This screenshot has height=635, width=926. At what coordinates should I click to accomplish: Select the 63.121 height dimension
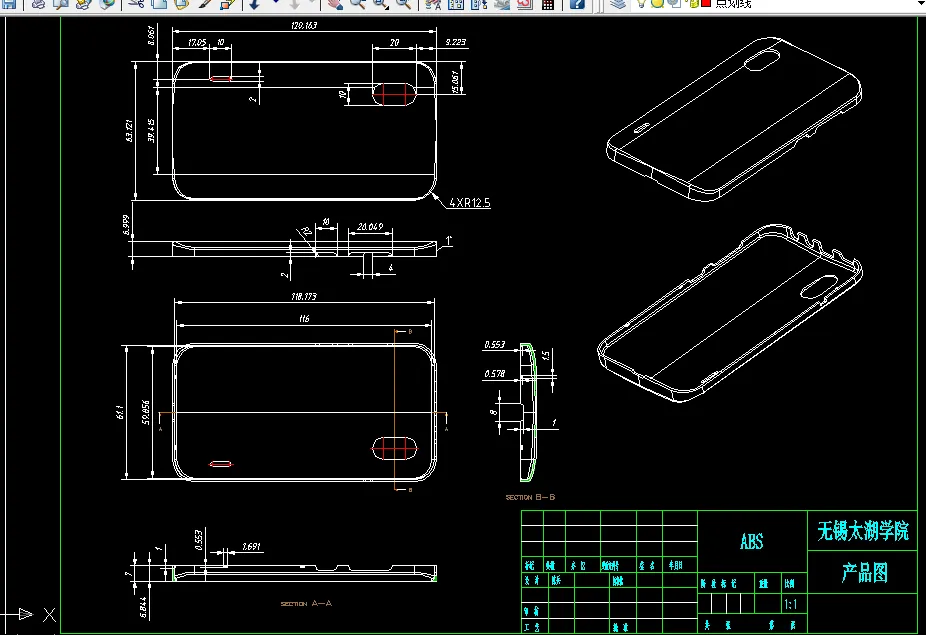tap(129, 131)
